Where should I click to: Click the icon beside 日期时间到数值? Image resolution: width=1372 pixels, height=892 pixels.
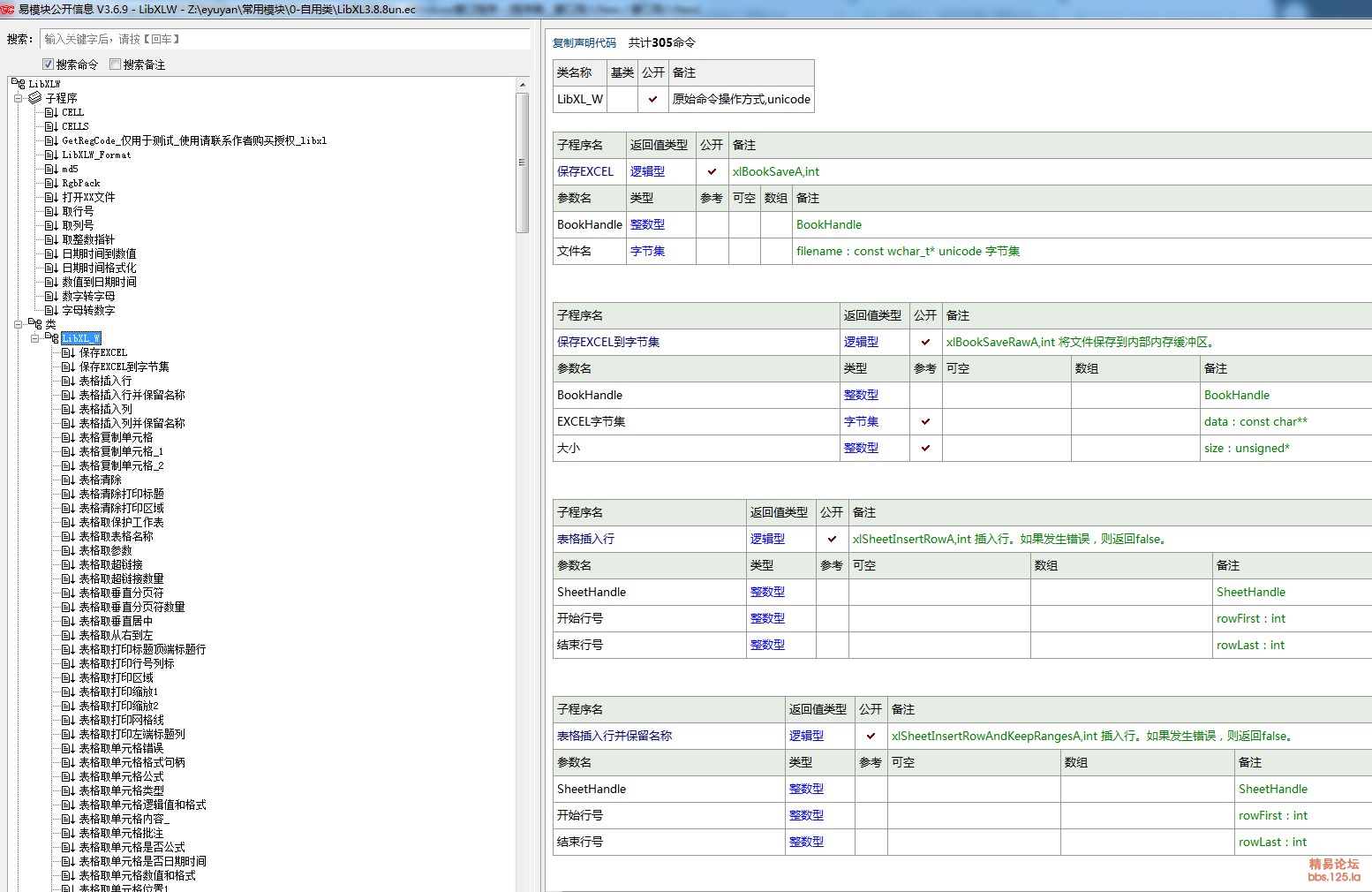[51, 253]
